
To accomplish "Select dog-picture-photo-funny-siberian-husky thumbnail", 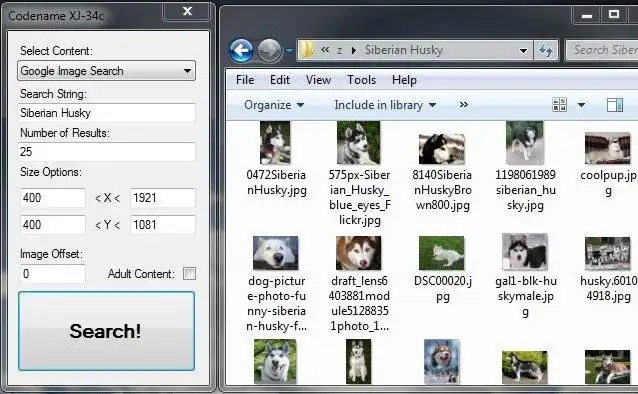I will click(x=275, y=253).
